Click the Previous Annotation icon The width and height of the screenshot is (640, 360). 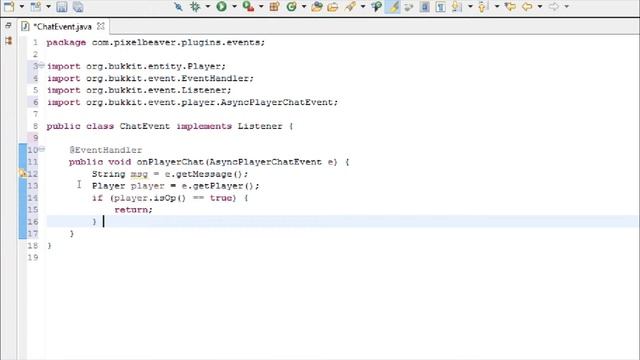[x=483, y=7]
